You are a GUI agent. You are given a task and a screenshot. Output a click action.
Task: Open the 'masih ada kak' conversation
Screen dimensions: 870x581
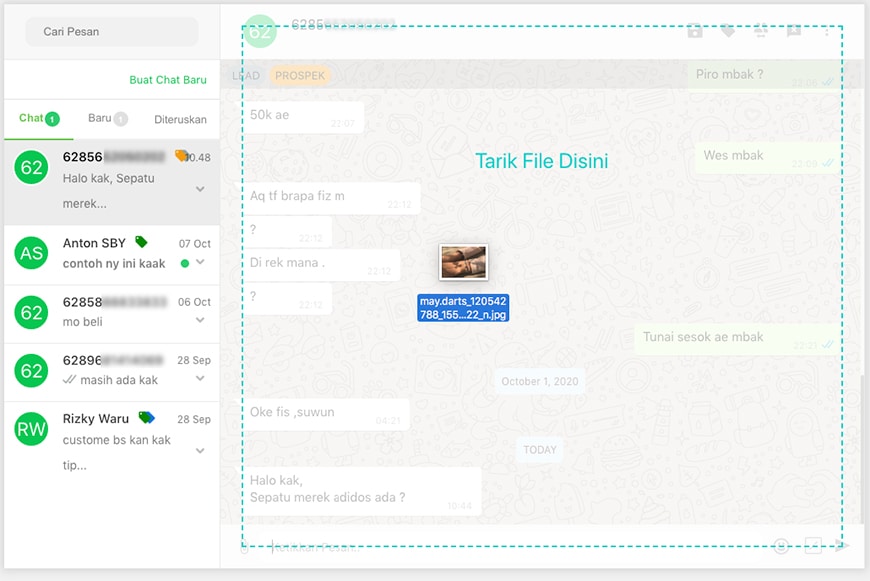[111, 370]
